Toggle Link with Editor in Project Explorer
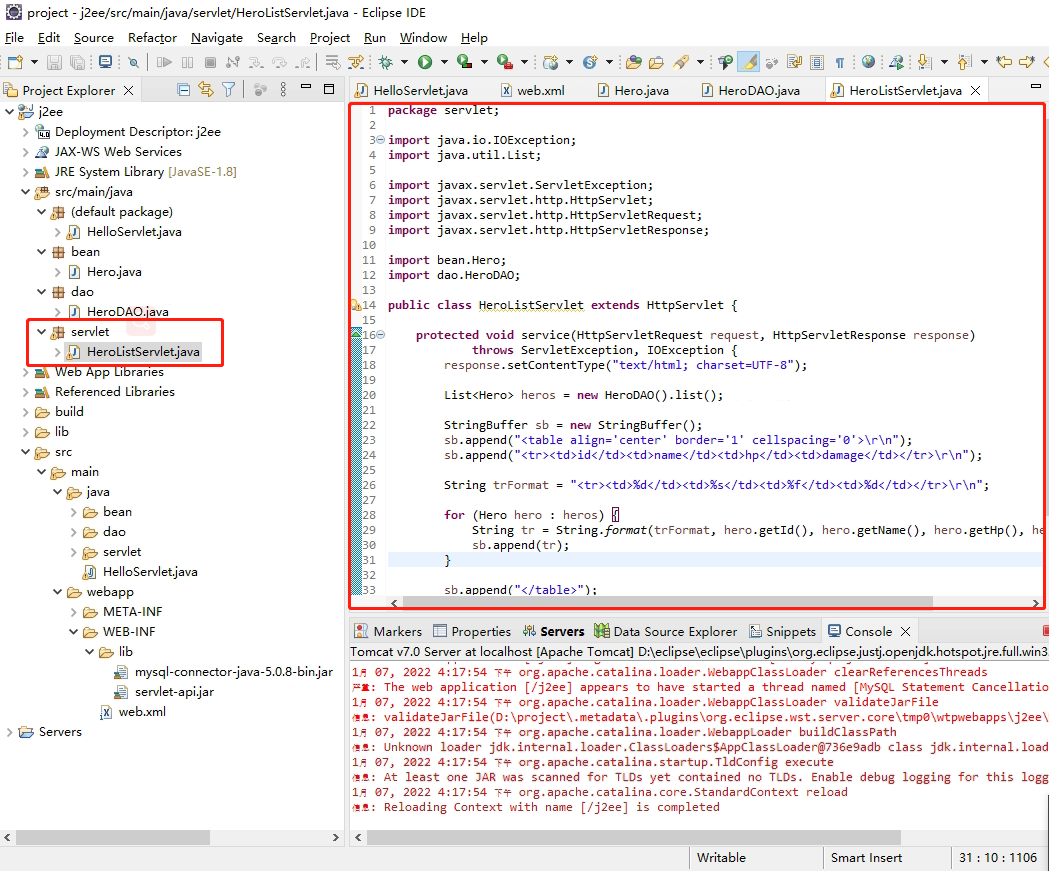This screenshot has width=1049, height=871. pos(206,90)
